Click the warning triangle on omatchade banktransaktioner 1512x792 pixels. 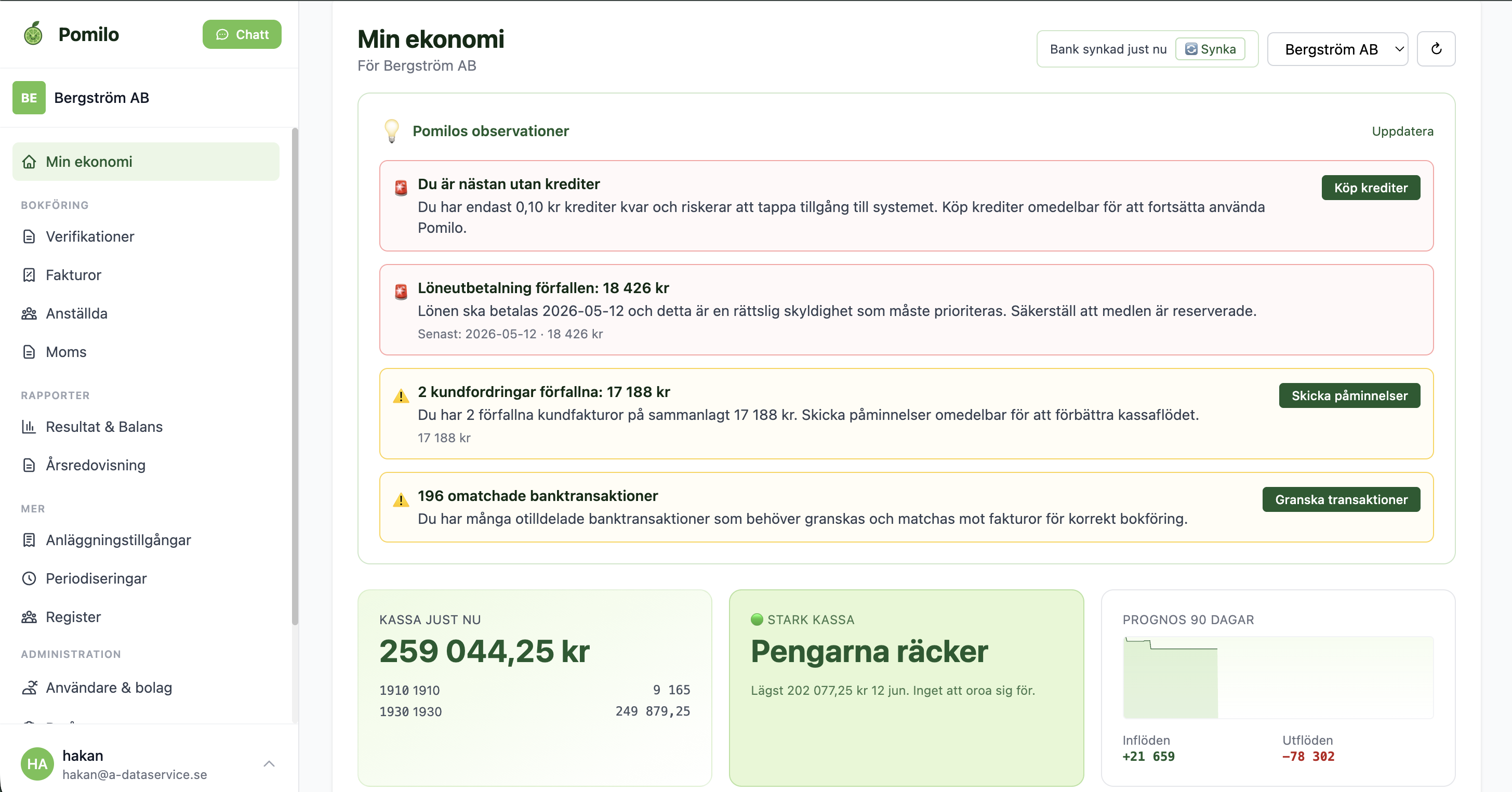click(x=401, y=499)
